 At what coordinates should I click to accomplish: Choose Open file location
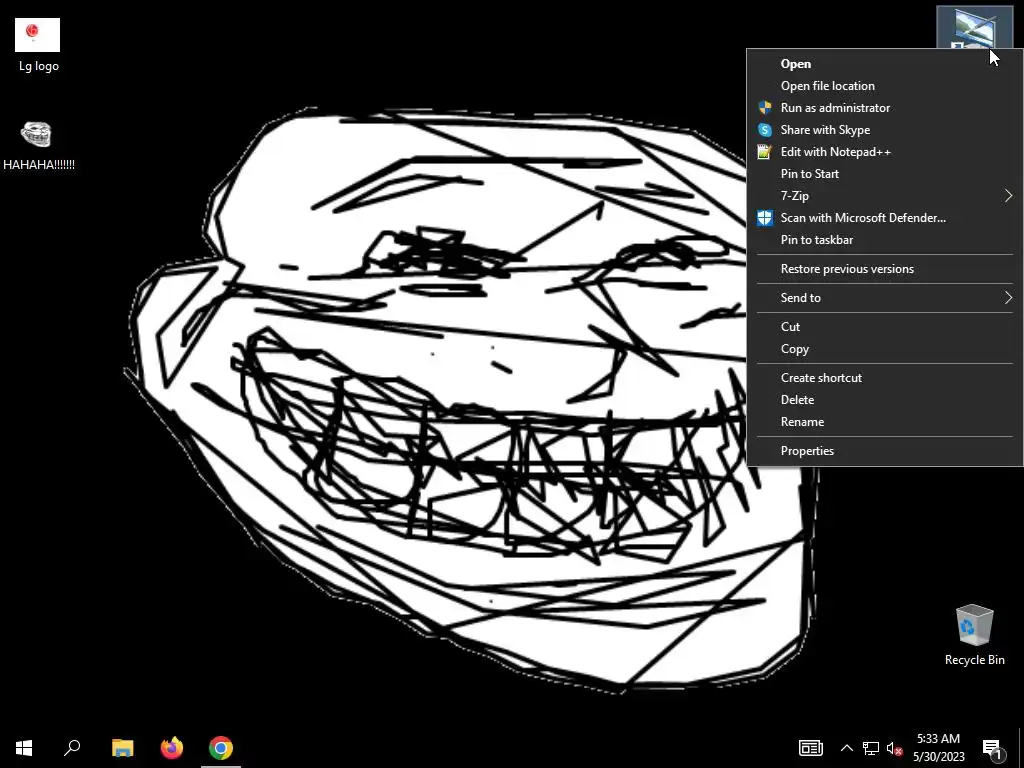(884, 86)
